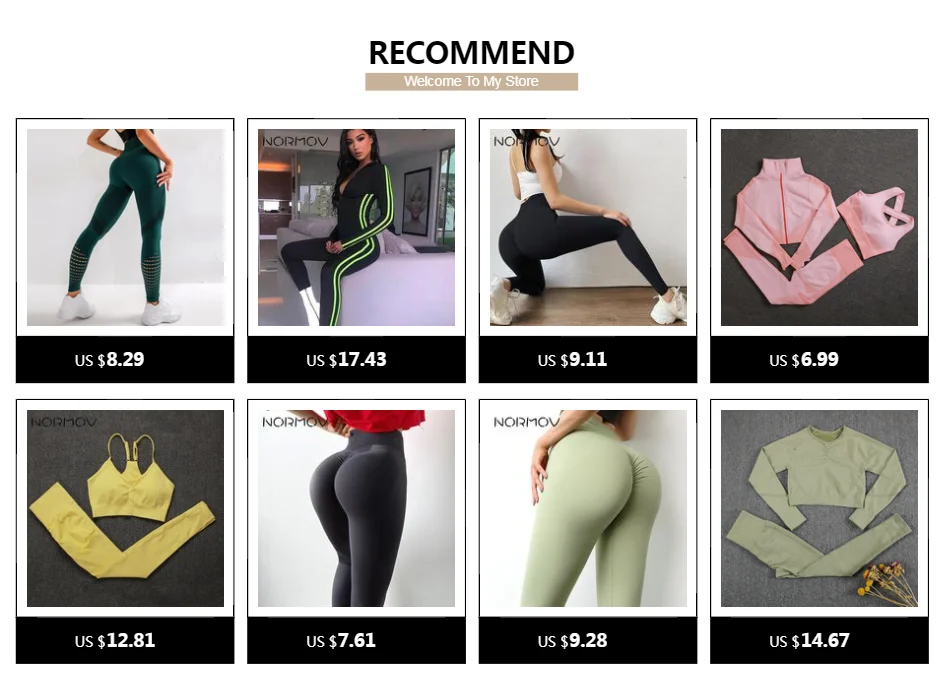This screenshot has height=699, width=943.
Task: Open the green leggings product image
Action: click(125, 227)
